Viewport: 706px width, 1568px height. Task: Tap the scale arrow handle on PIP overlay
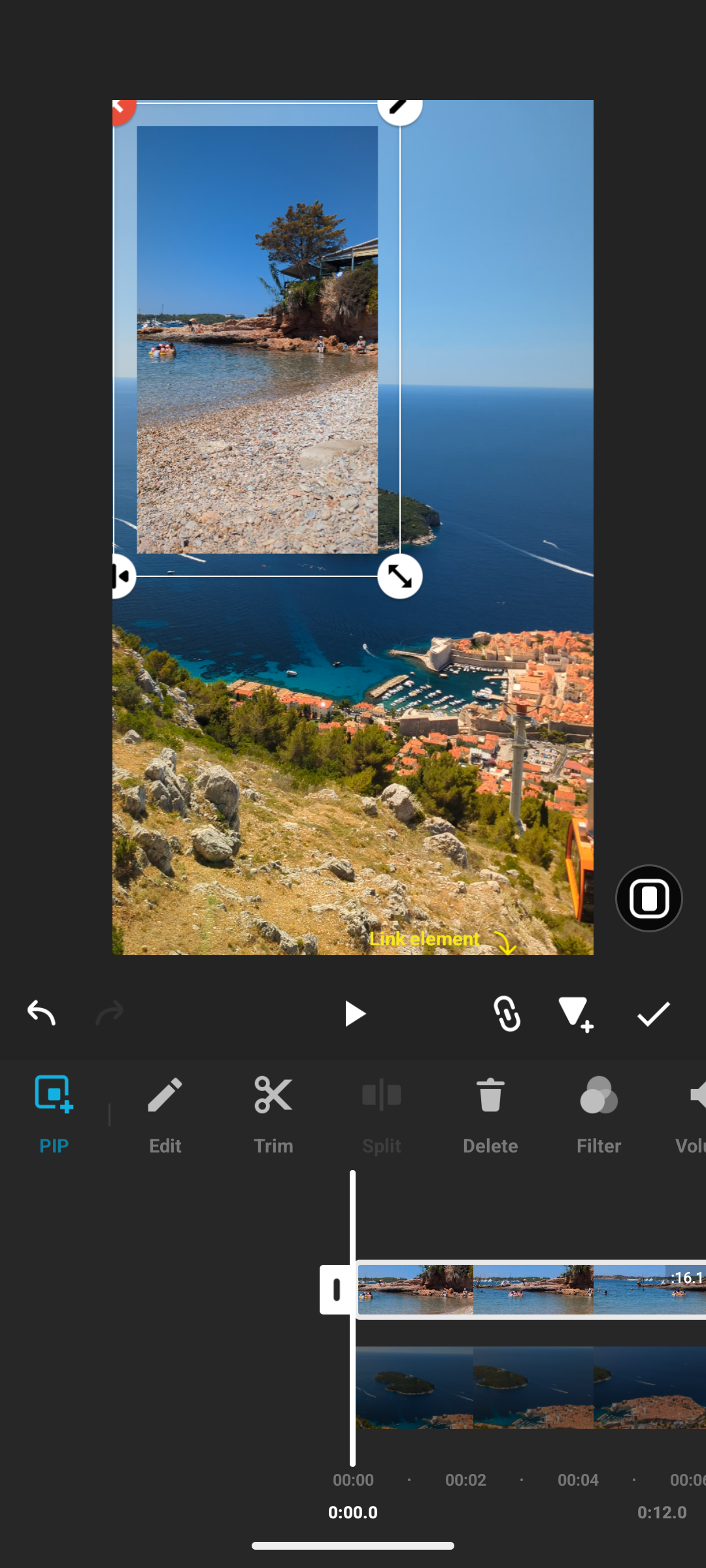pos(400,576)
